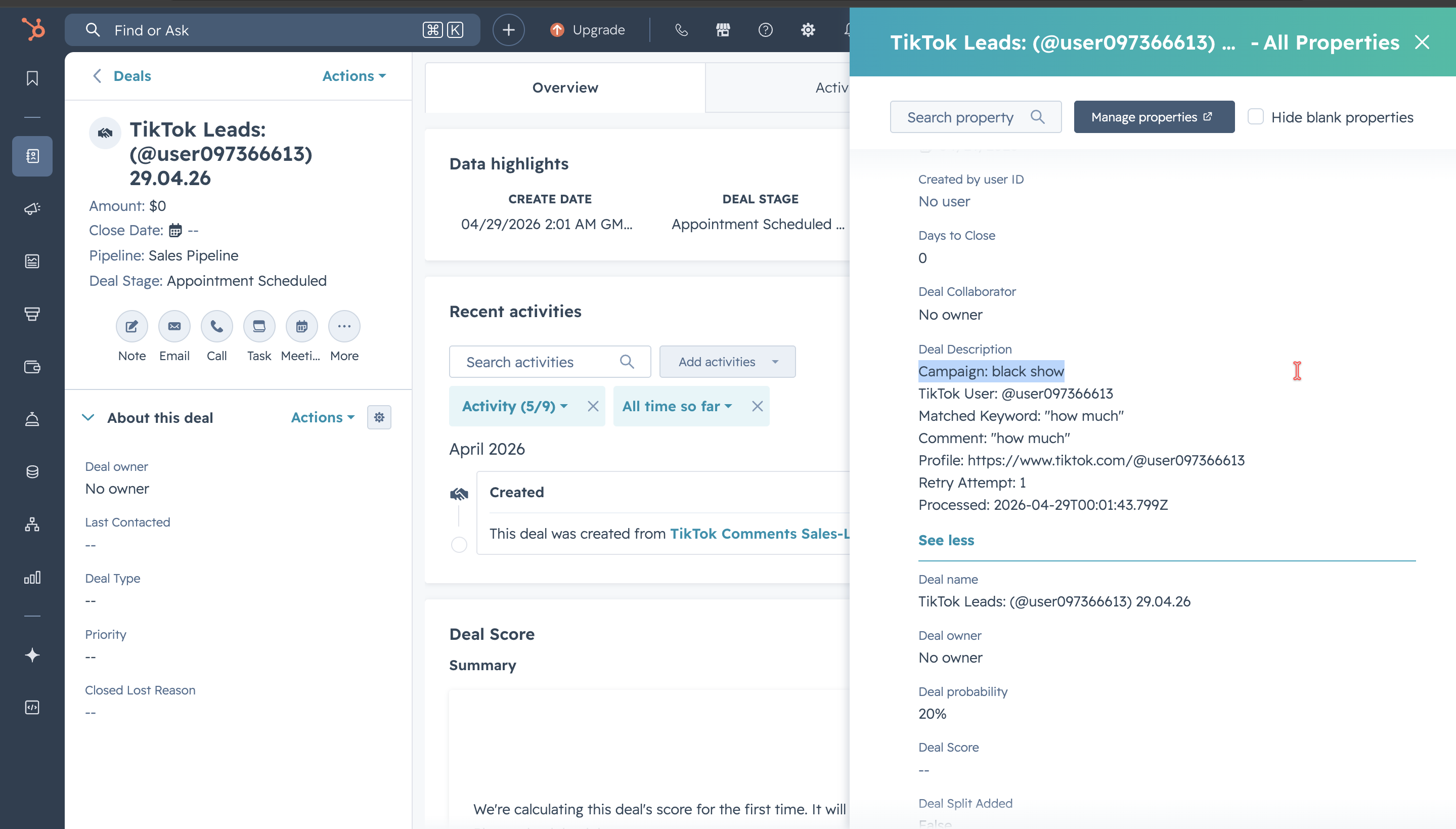Open the Marketing megaphone sidebar icon
This screenshot has width=1456, height=829.
pos(32,208)
